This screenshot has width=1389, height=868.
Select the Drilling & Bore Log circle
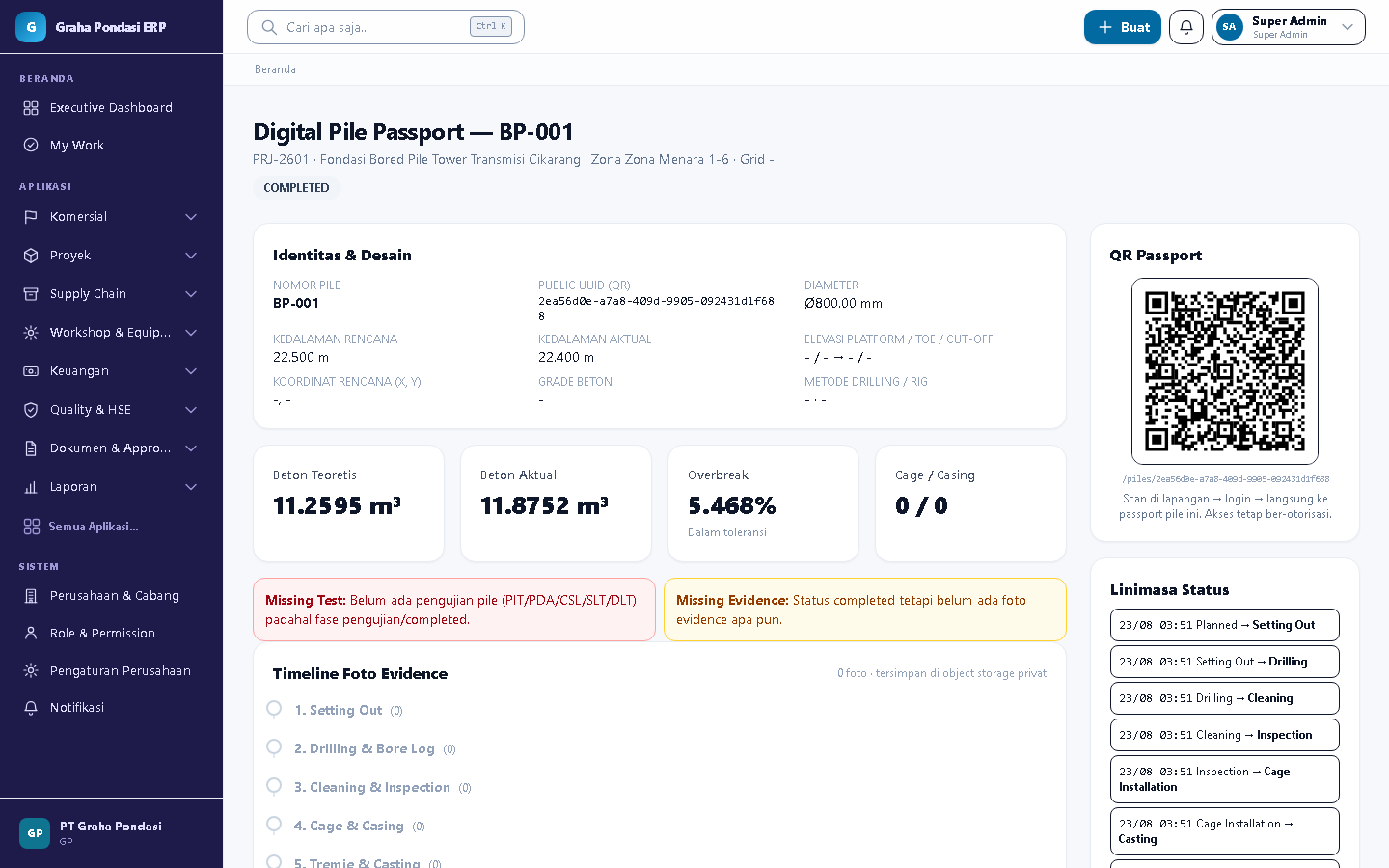pyautogui.click(x=274, y=747)
